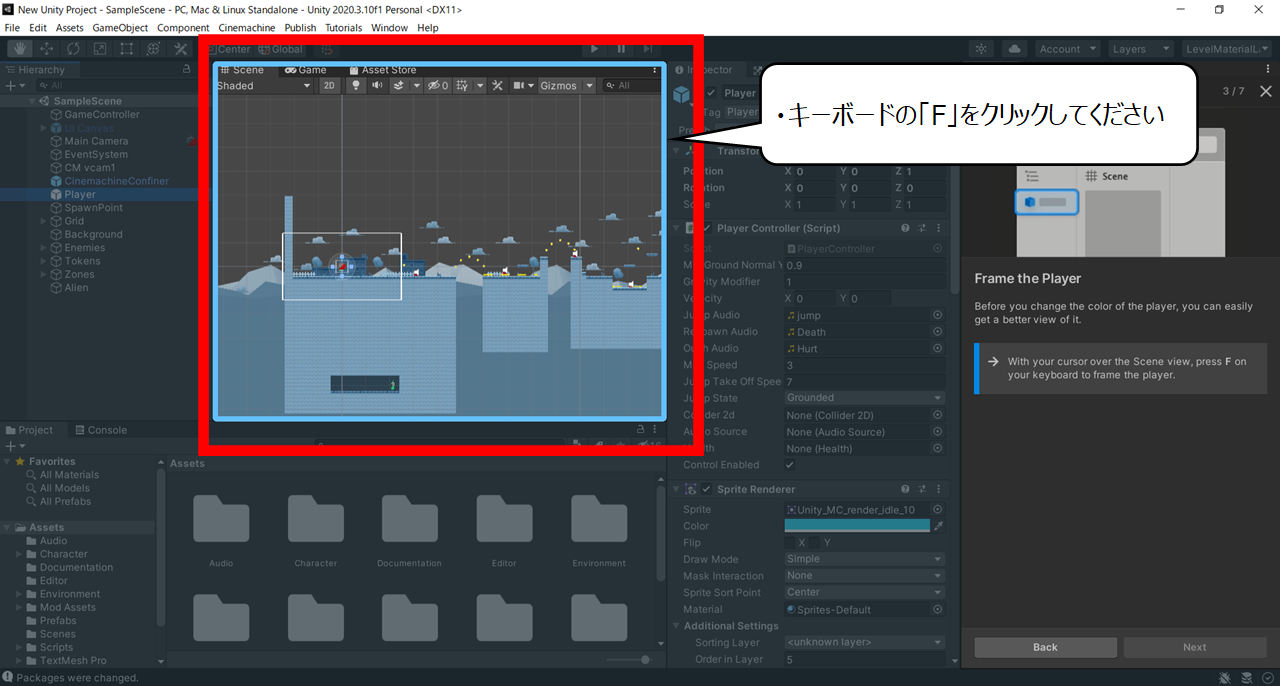The image size is (1280, 686).
Task: Open the Jump State Grounded dropdown
Action: click(864, 398)
